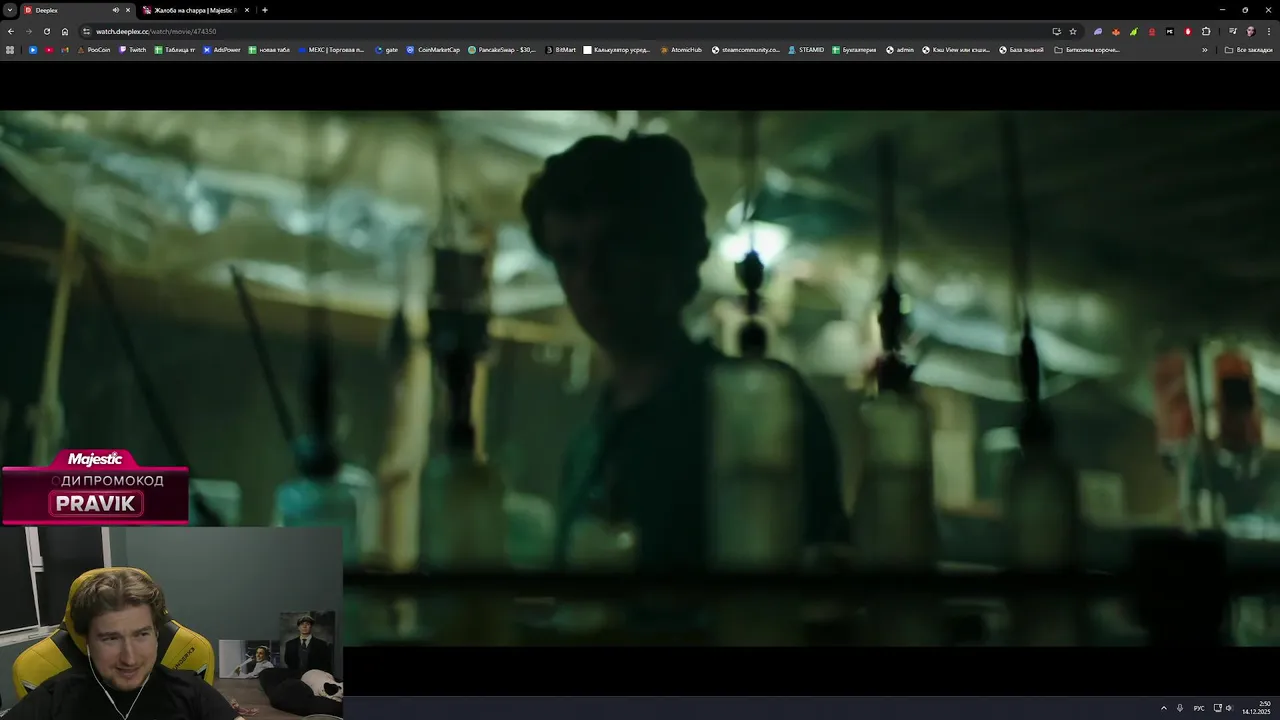Click the movie video player area

pos(640,378)
